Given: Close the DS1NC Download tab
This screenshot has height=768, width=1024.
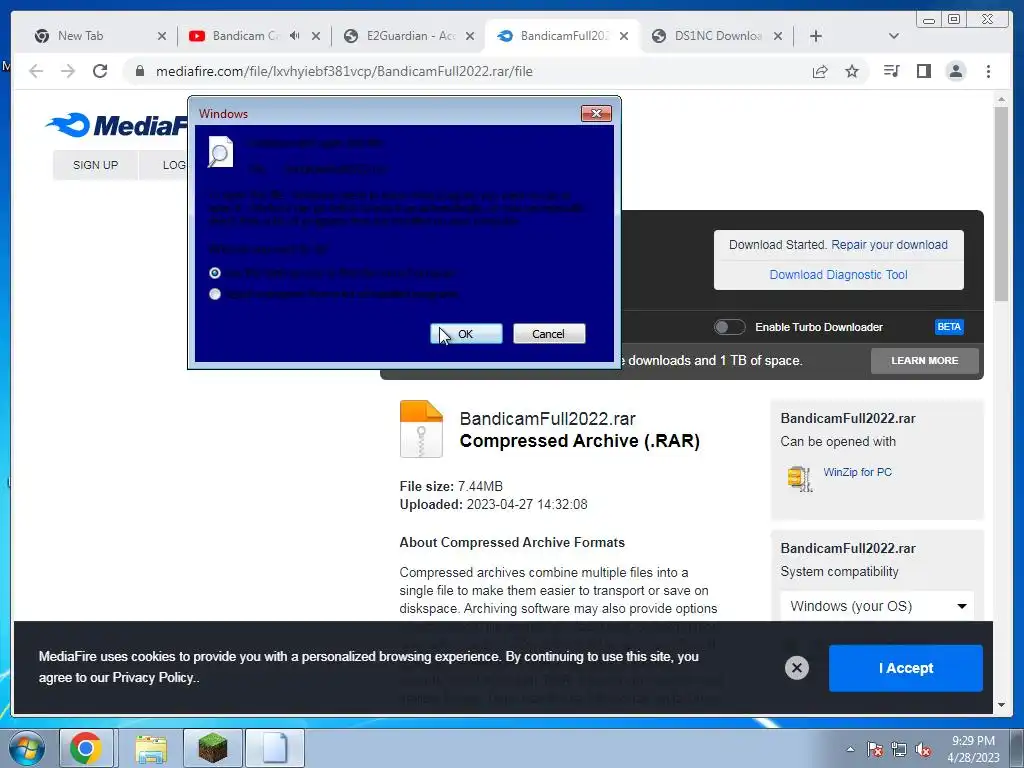Looking at the screenshot, I should click(x=778, y=36).
